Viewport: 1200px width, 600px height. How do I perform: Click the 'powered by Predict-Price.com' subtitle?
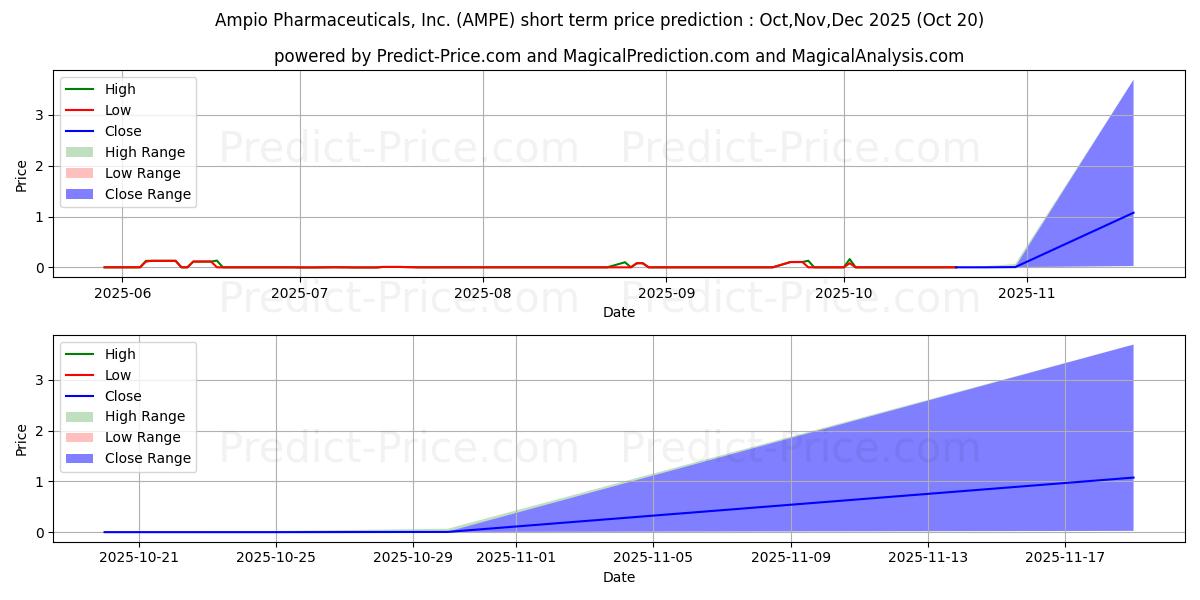coord(619,56)
